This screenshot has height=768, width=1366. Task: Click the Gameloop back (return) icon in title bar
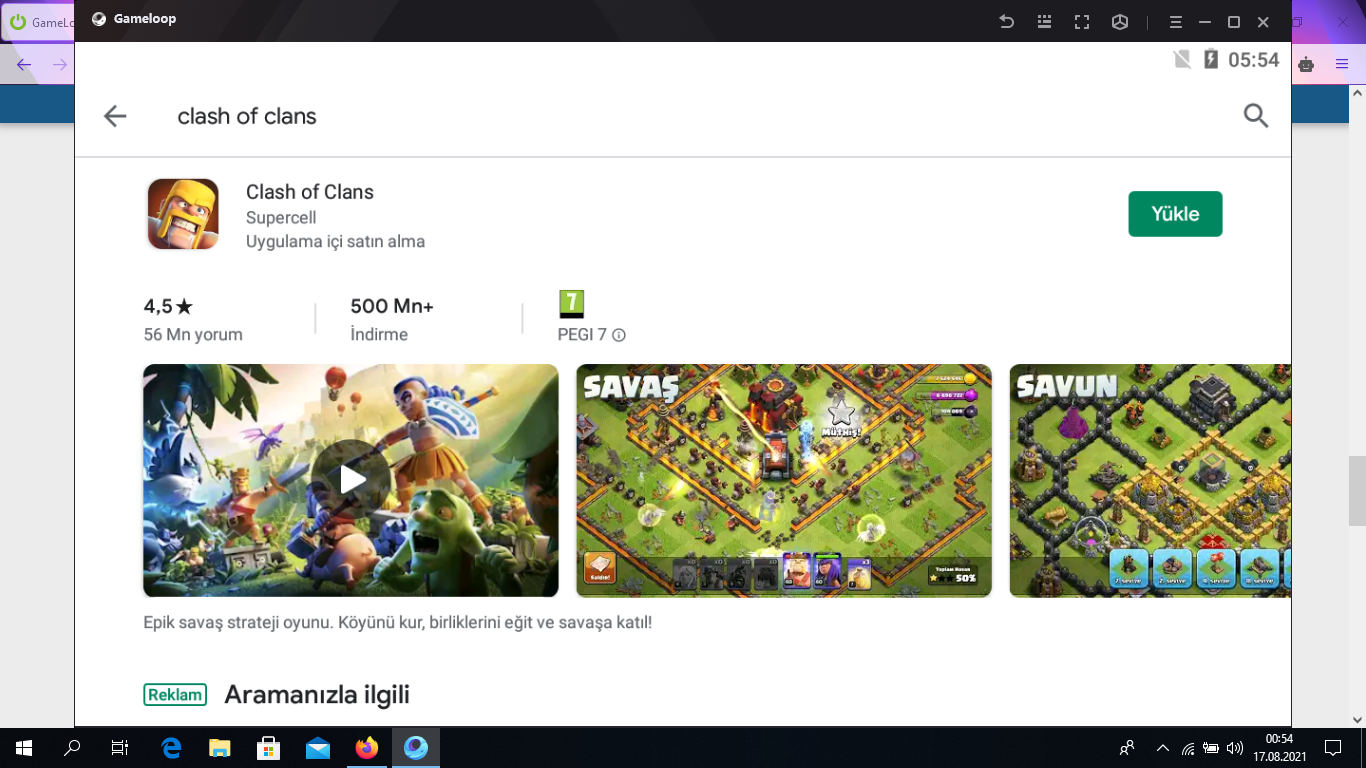(x=1007, y=21)
